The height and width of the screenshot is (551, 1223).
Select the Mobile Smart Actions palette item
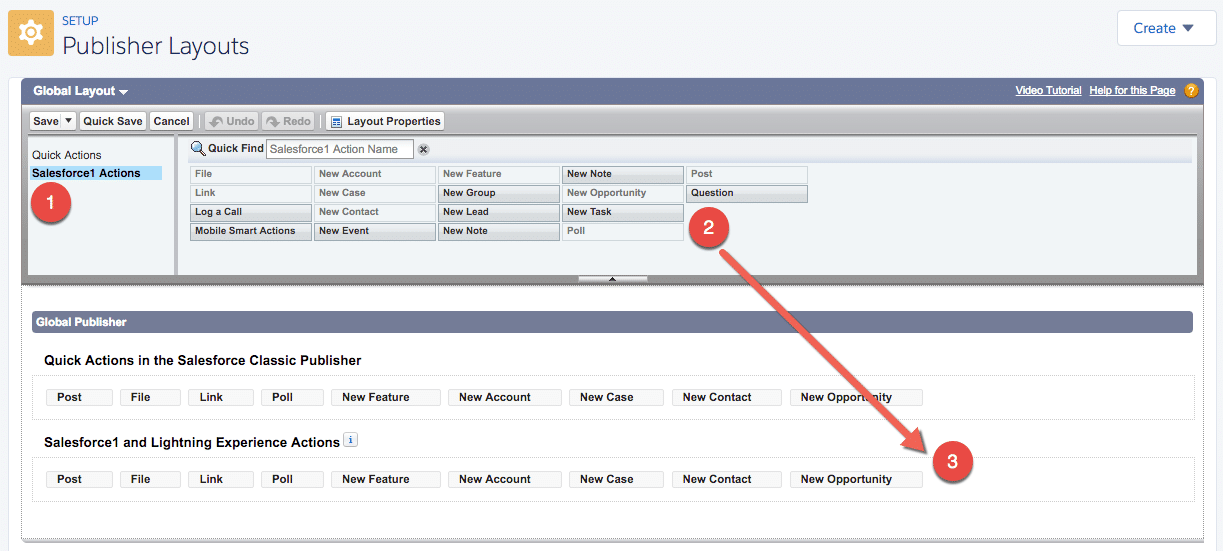point(251,231)
